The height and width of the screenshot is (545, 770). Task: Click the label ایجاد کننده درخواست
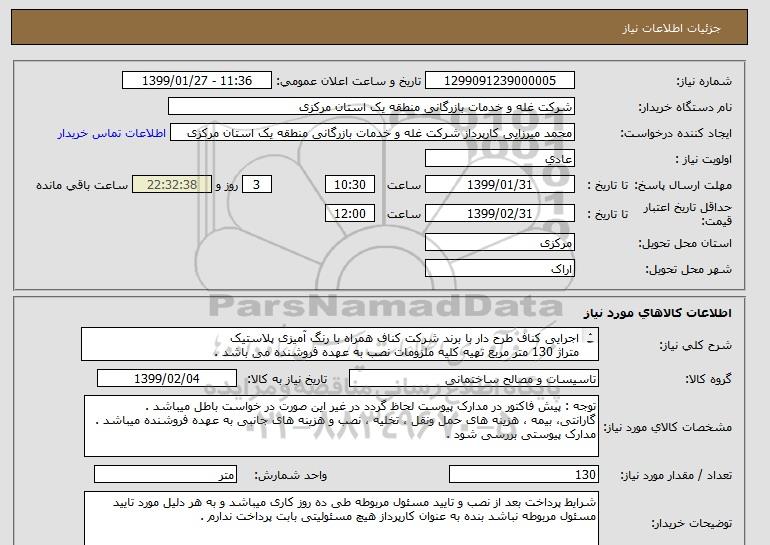(676, 134)
